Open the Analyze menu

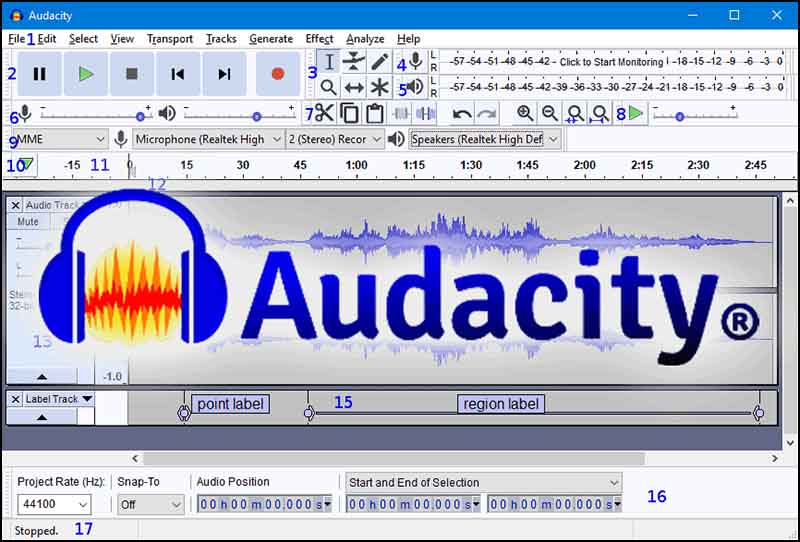coord(365,39)
